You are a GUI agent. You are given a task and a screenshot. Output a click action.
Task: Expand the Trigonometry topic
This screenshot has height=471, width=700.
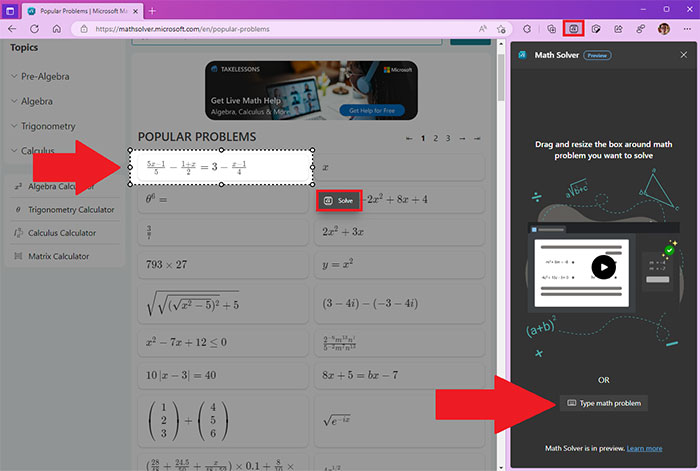pos(43,126)
